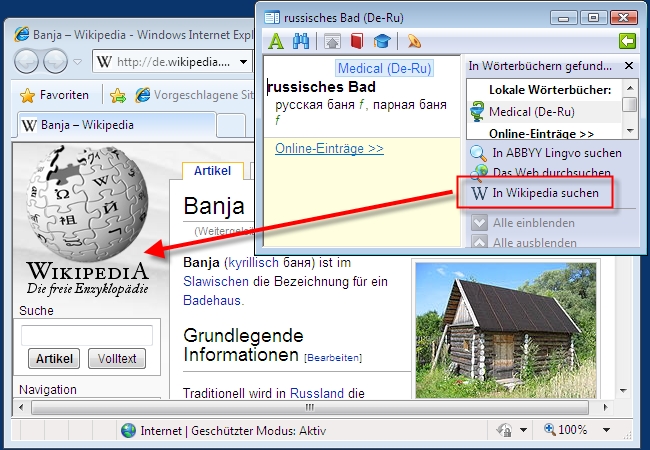The height and width of the screenshot is (450, 650).
Task: Click the 'Banja' article heading
Action: coord(214,206)
